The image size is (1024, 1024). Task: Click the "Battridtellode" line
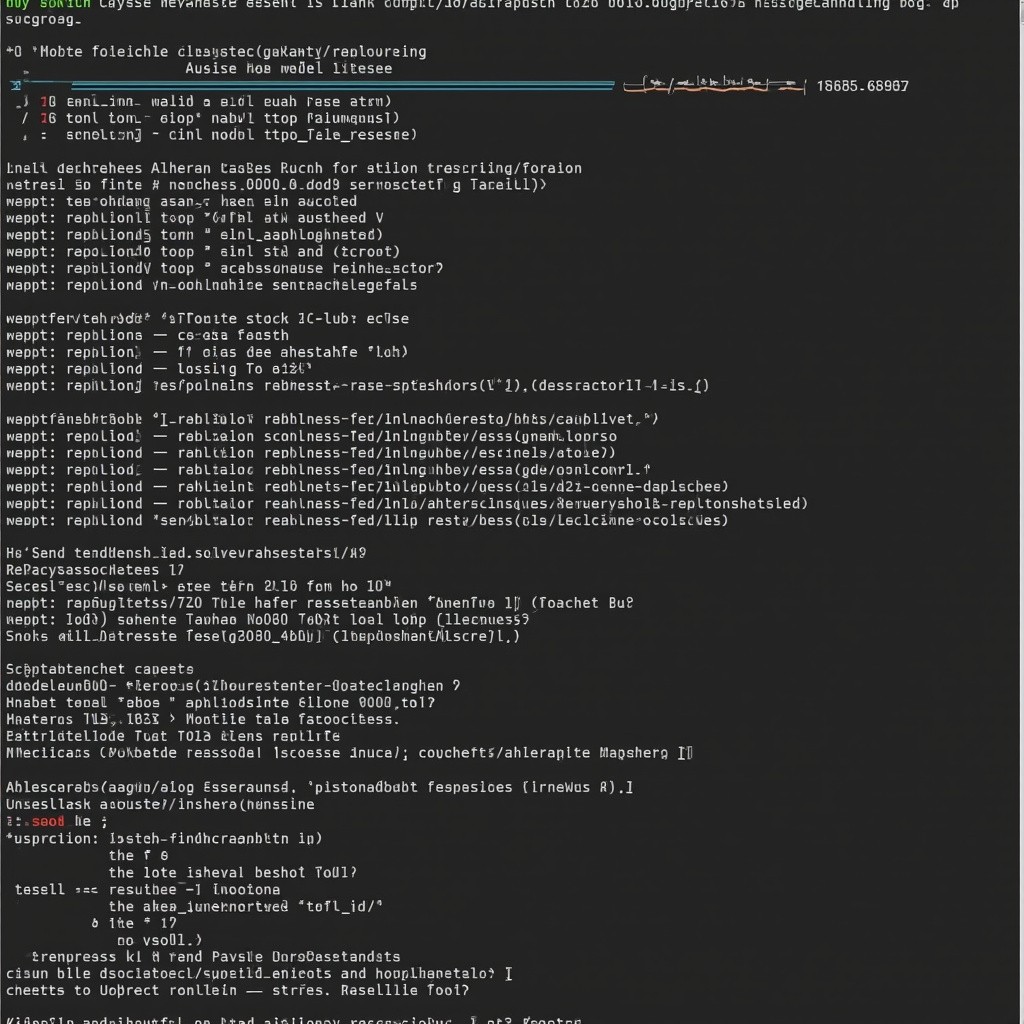(201, 736)
